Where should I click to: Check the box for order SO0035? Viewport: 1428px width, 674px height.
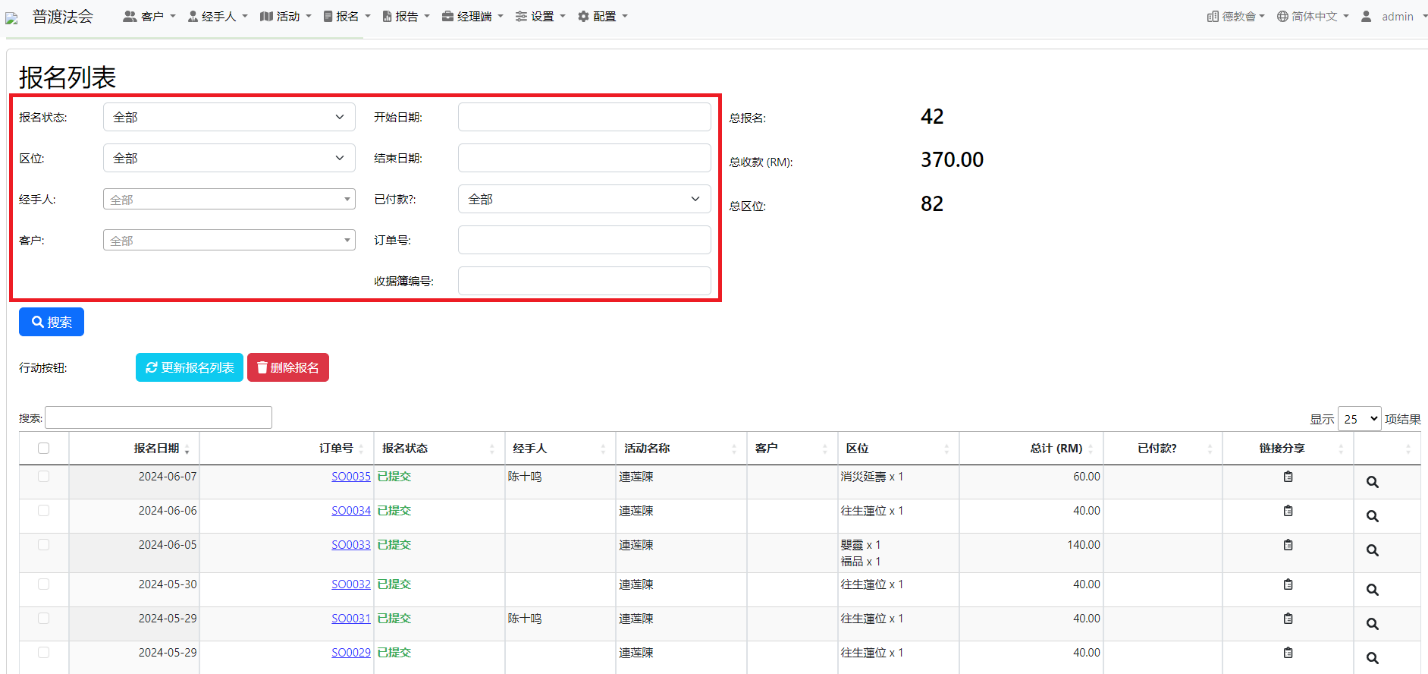click(x=43, y=476)
